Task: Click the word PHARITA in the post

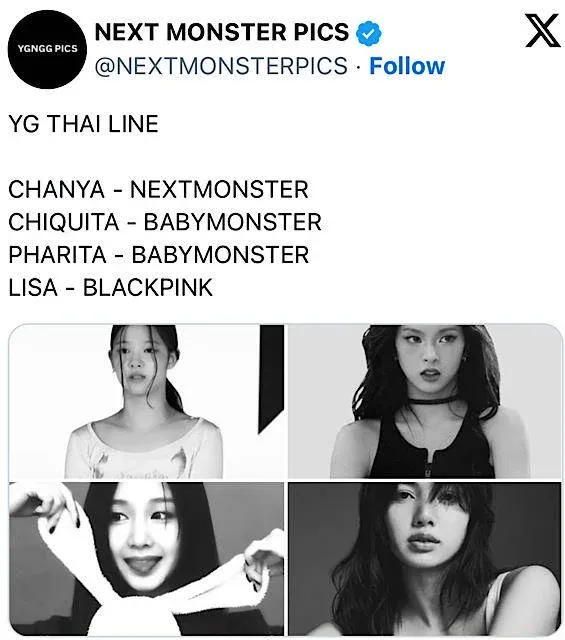Action: click(57, 255)
